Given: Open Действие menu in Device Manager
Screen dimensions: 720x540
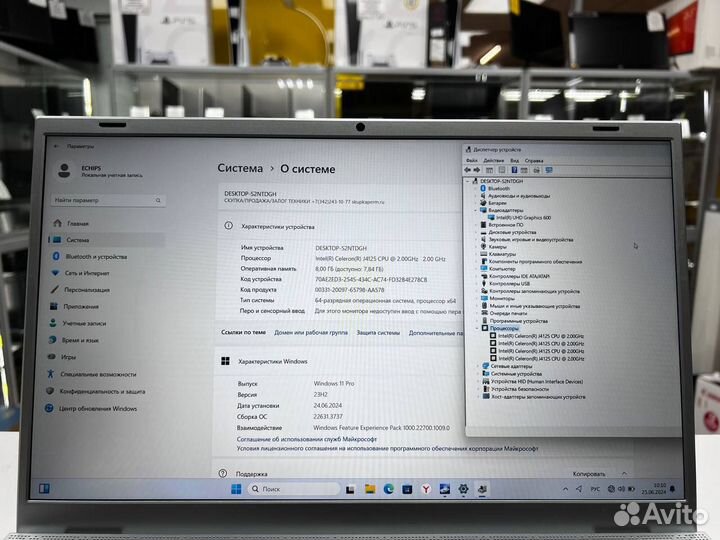Looking at the screenshot, I should 494,160.
